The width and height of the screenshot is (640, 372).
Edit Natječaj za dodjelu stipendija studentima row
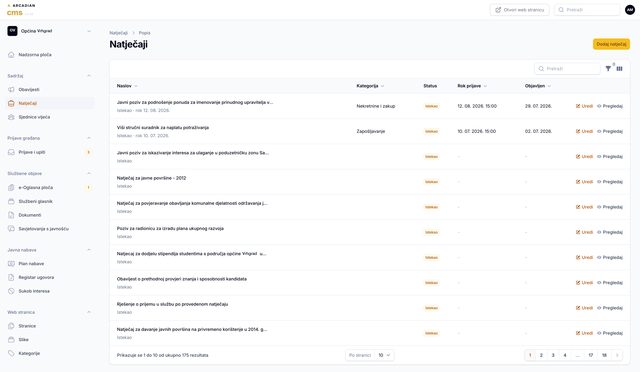pos(584,258)
